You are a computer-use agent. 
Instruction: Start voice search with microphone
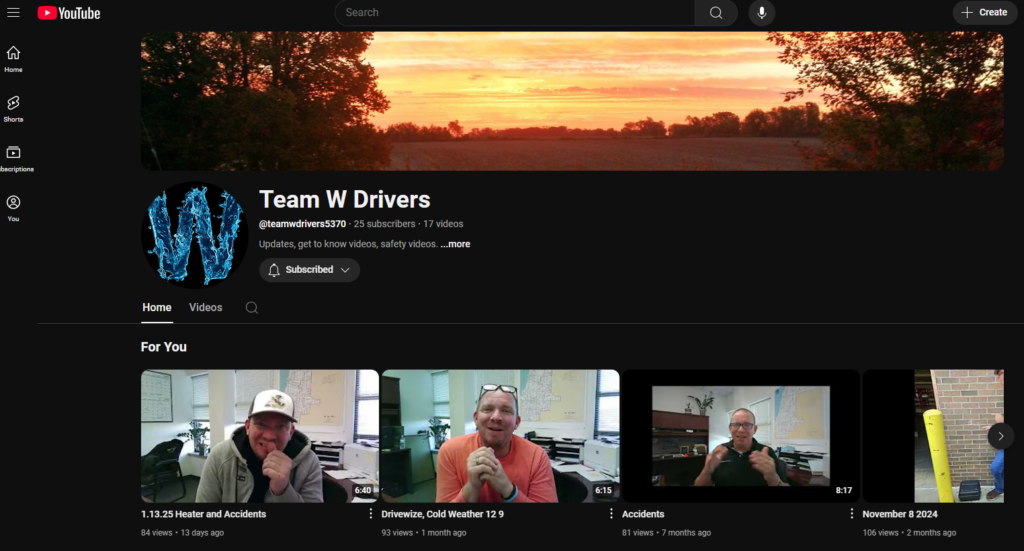pyautogui.click(x=761, y=12)
